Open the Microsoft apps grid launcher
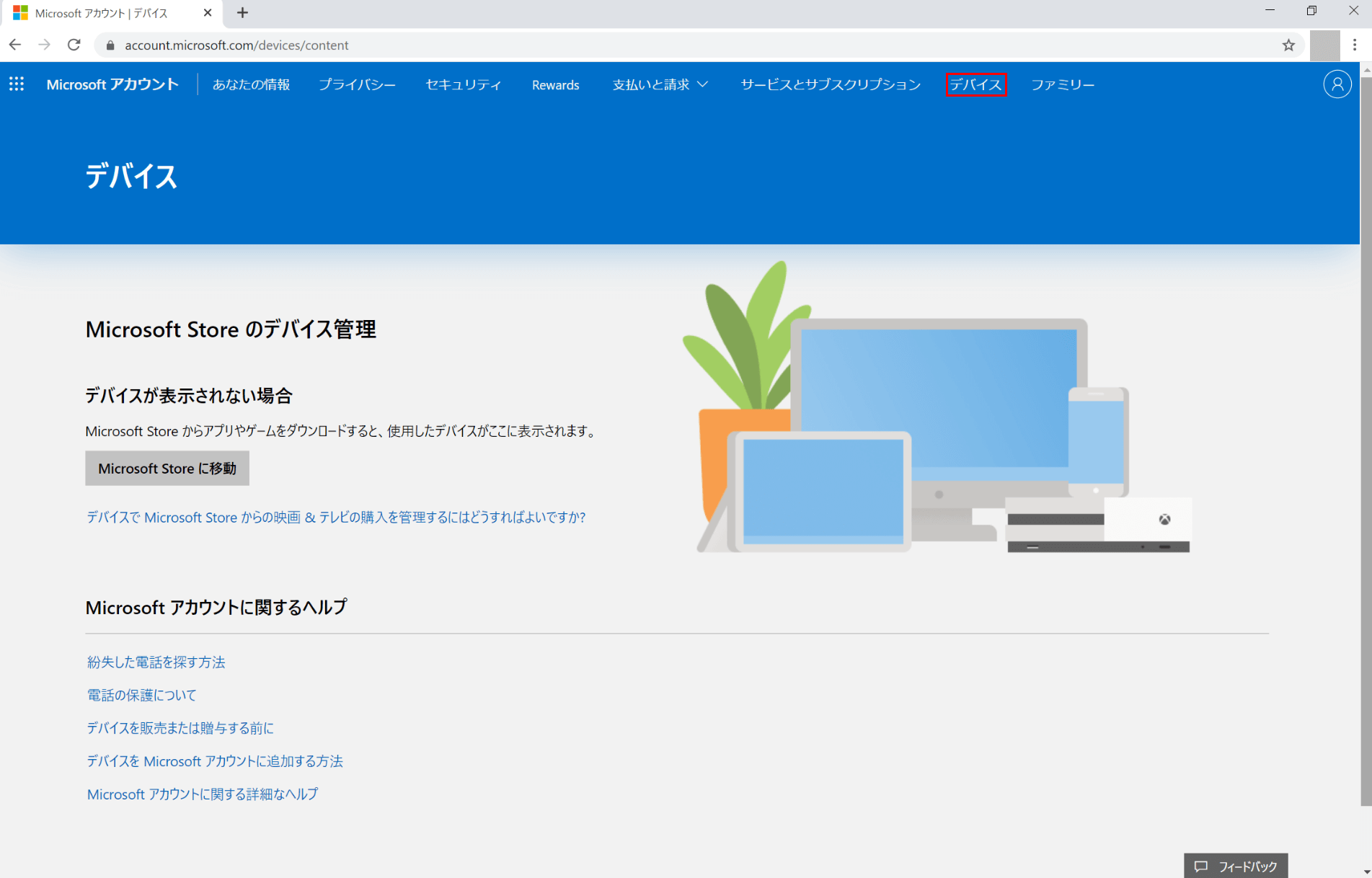The height and width of the screenshot is (878, 1372). [x=17, y=84]
